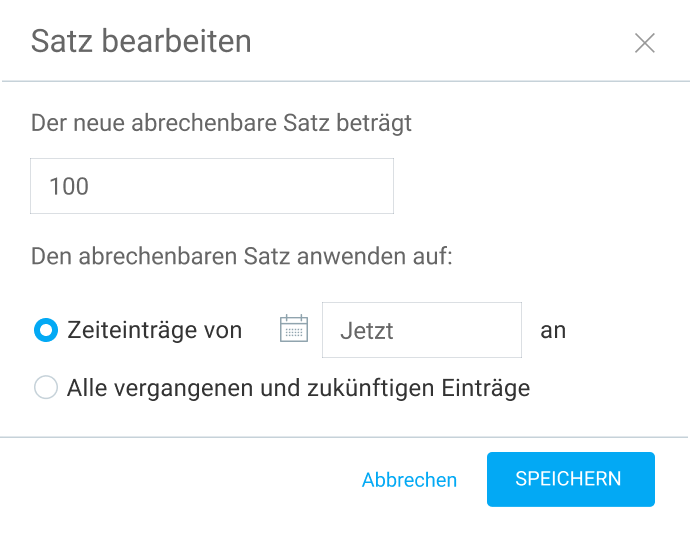Click the Alle vergangenen und zukünftigen Einträge label
This screenshot has height=536, width=691.
click(x=298, y=388)
